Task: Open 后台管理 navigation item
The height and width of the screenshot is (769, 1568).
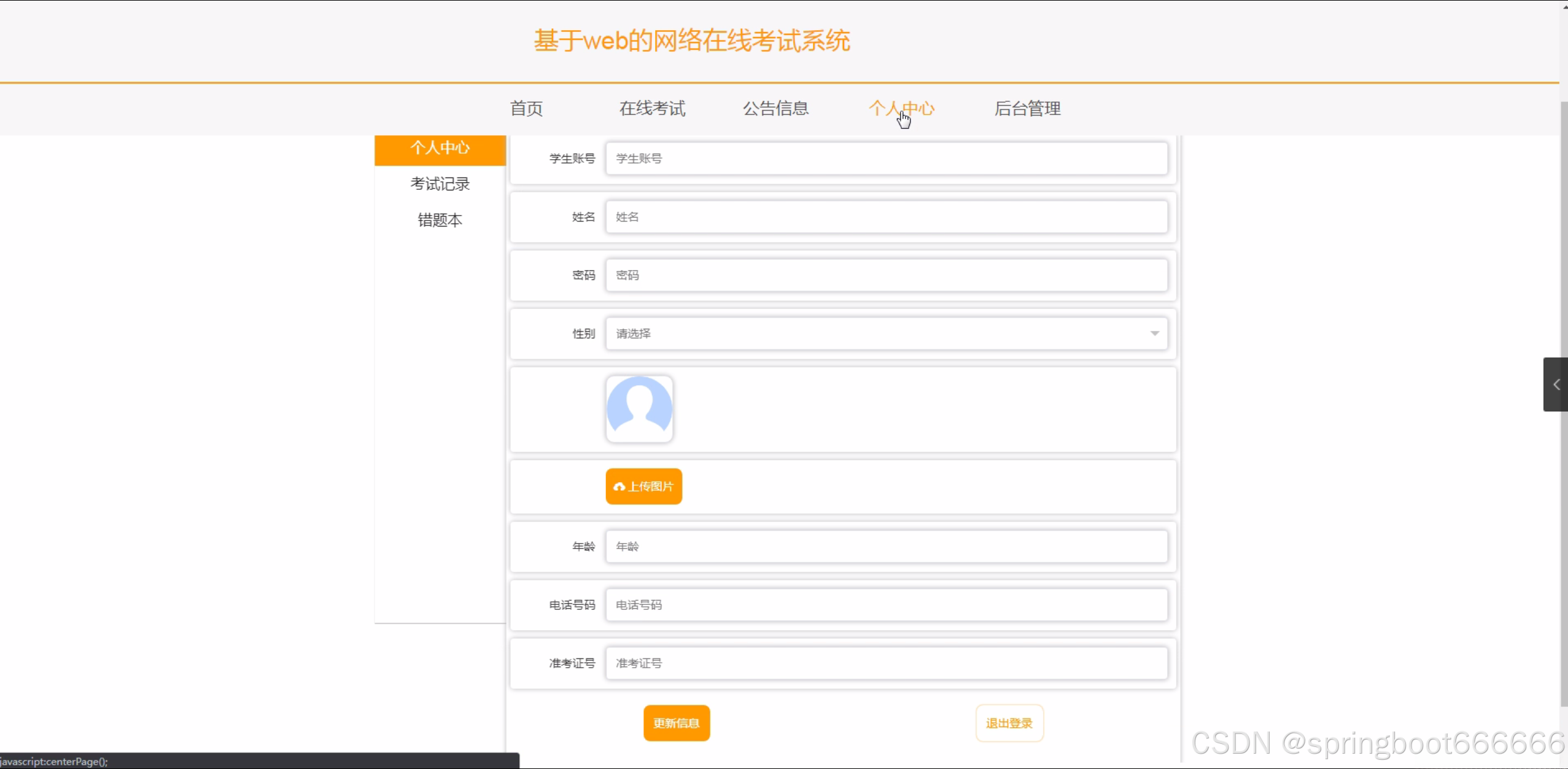Action: tap(1027, 109)
